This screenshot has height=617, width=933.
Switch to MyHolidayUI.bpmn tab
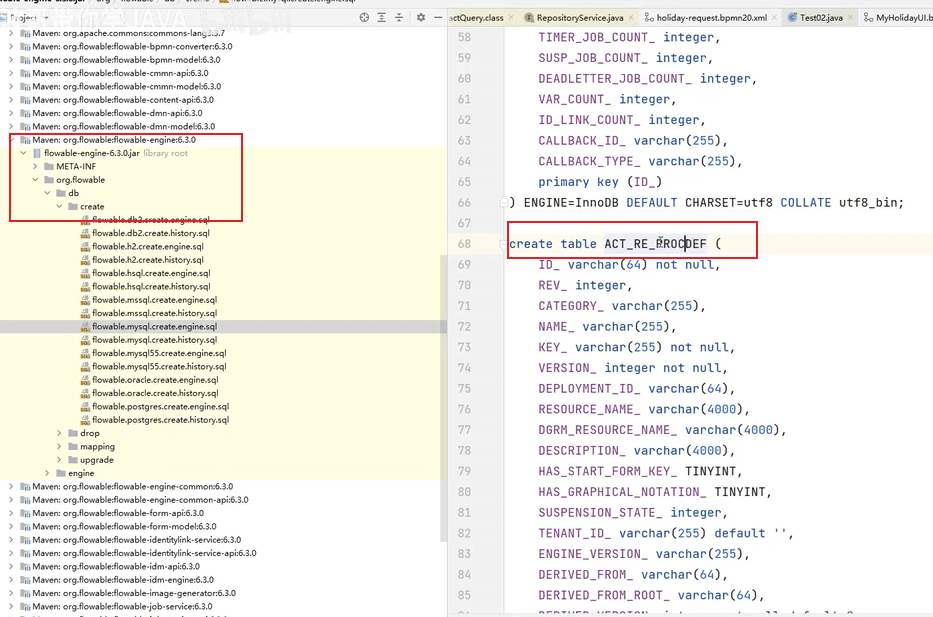[898, 18]
